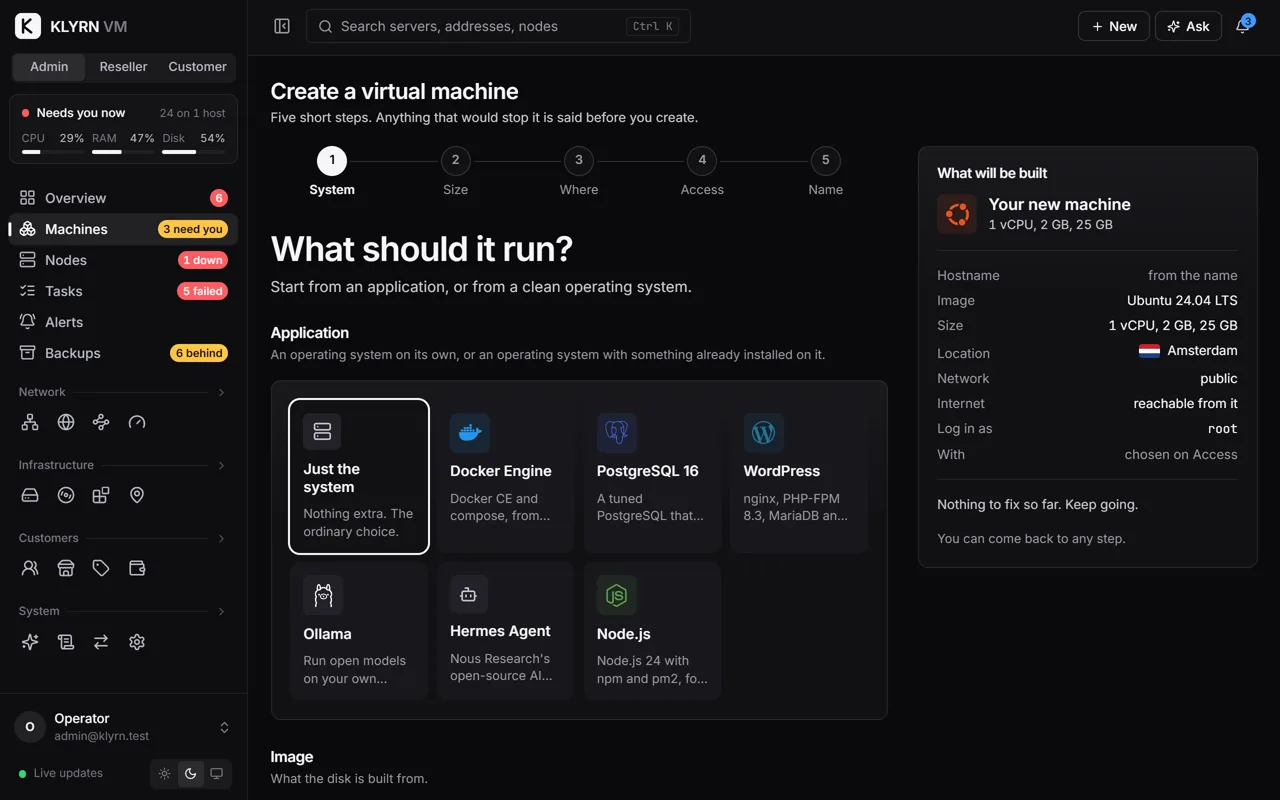Image resolution: width=1280 pixels, height=800 pixels.
Task: Click the Needs you now status card
Action: tap(123, 128)
